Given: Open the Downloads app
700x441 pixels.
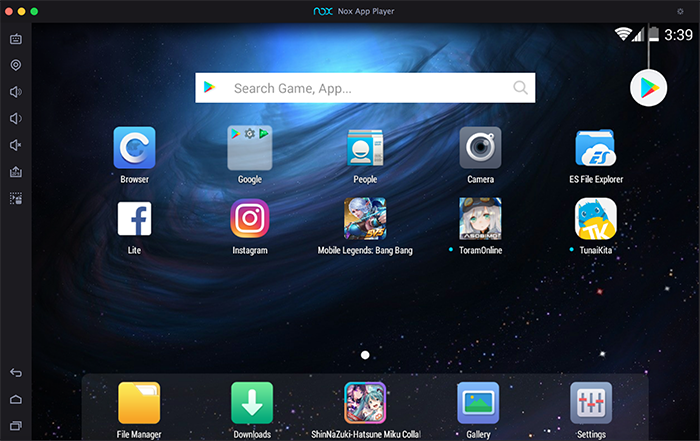Looking at the screenshot, I should pos(252,403).
